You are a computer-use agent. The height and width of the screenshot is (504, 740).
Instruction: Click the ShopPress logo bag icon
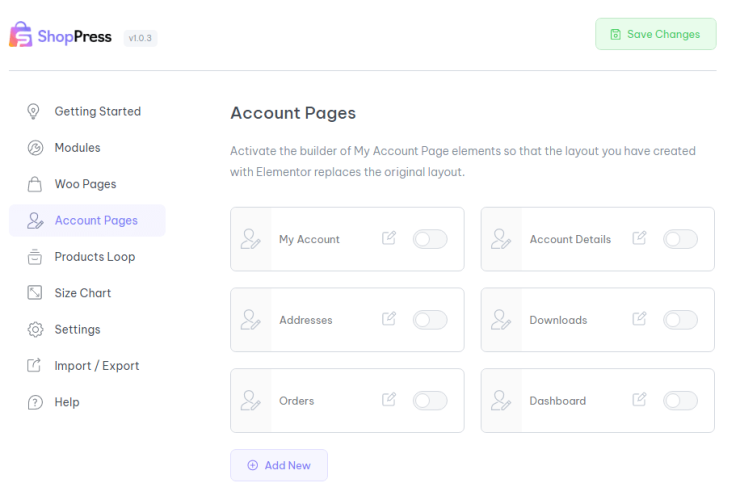(20, 34)
